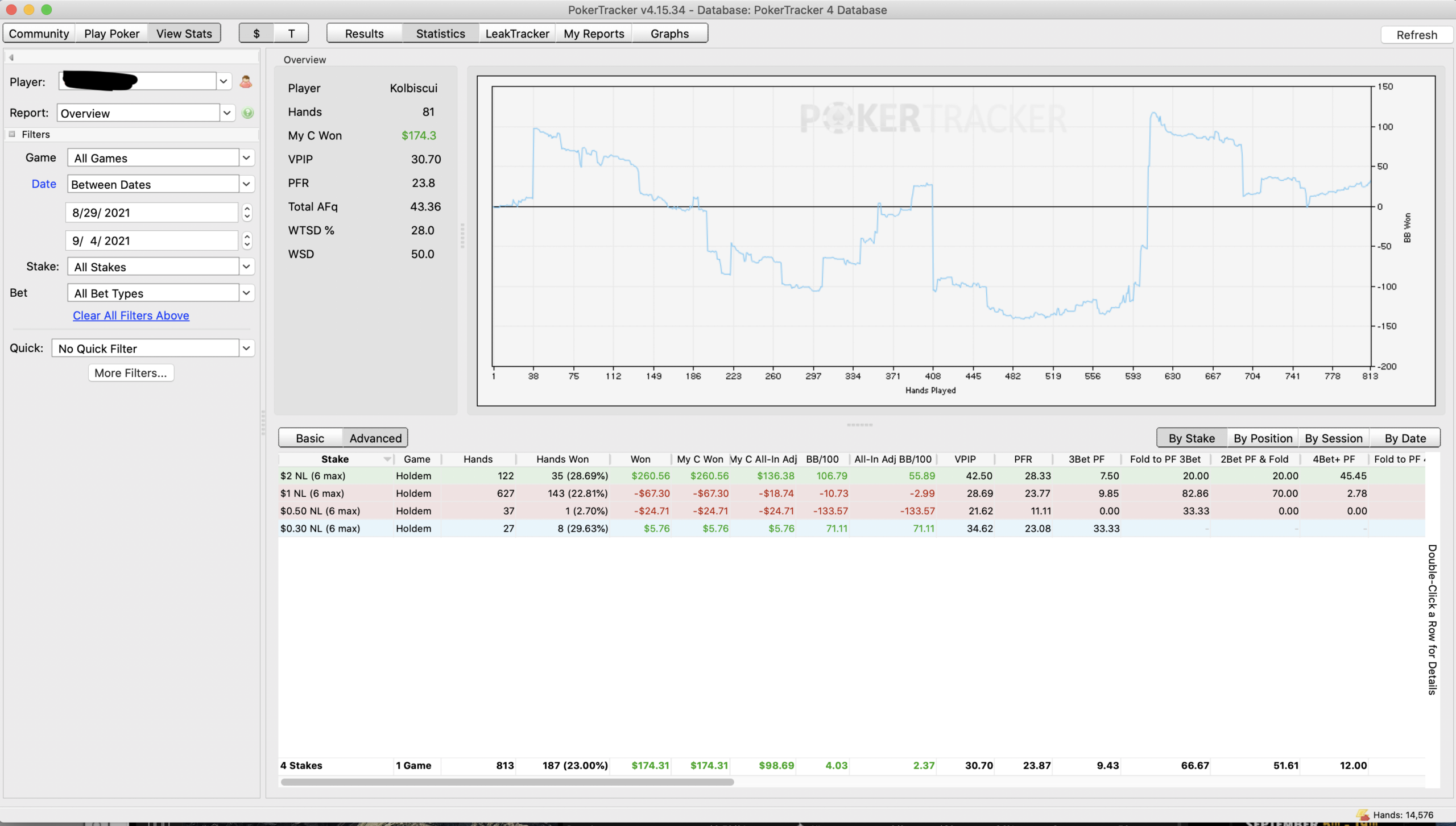Screen dimensions: 1456x826
Task: Group the report By Stake
Action: click(1192, 438)
